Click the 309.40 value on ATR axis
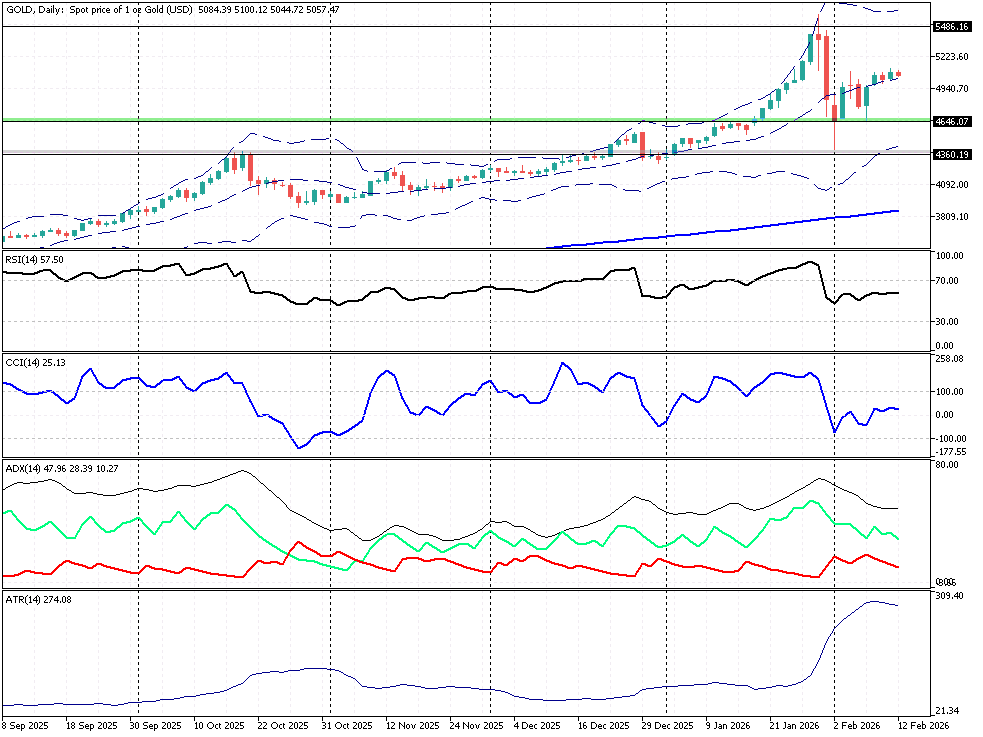 point(949,596)
